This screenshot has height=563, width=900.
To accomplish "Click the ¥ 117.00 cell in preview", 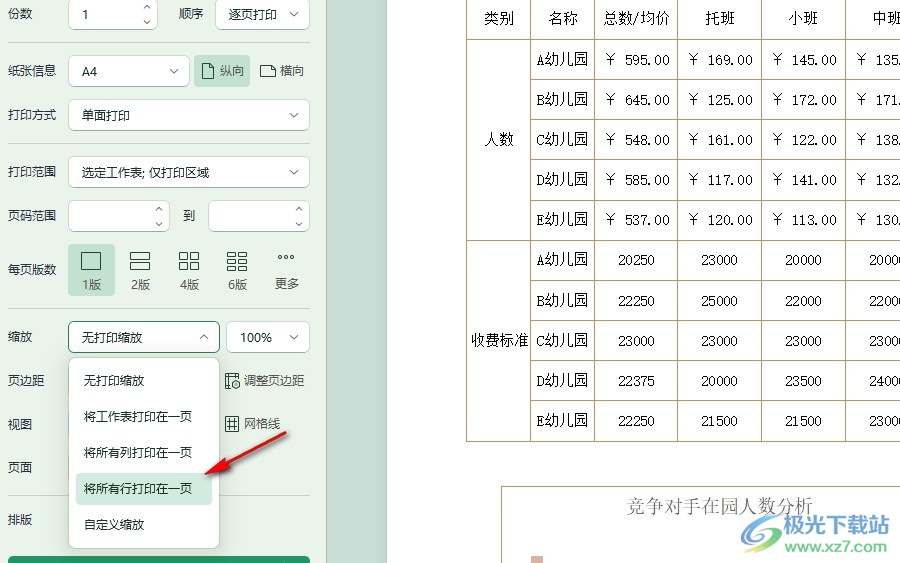I will click(720, 180).
